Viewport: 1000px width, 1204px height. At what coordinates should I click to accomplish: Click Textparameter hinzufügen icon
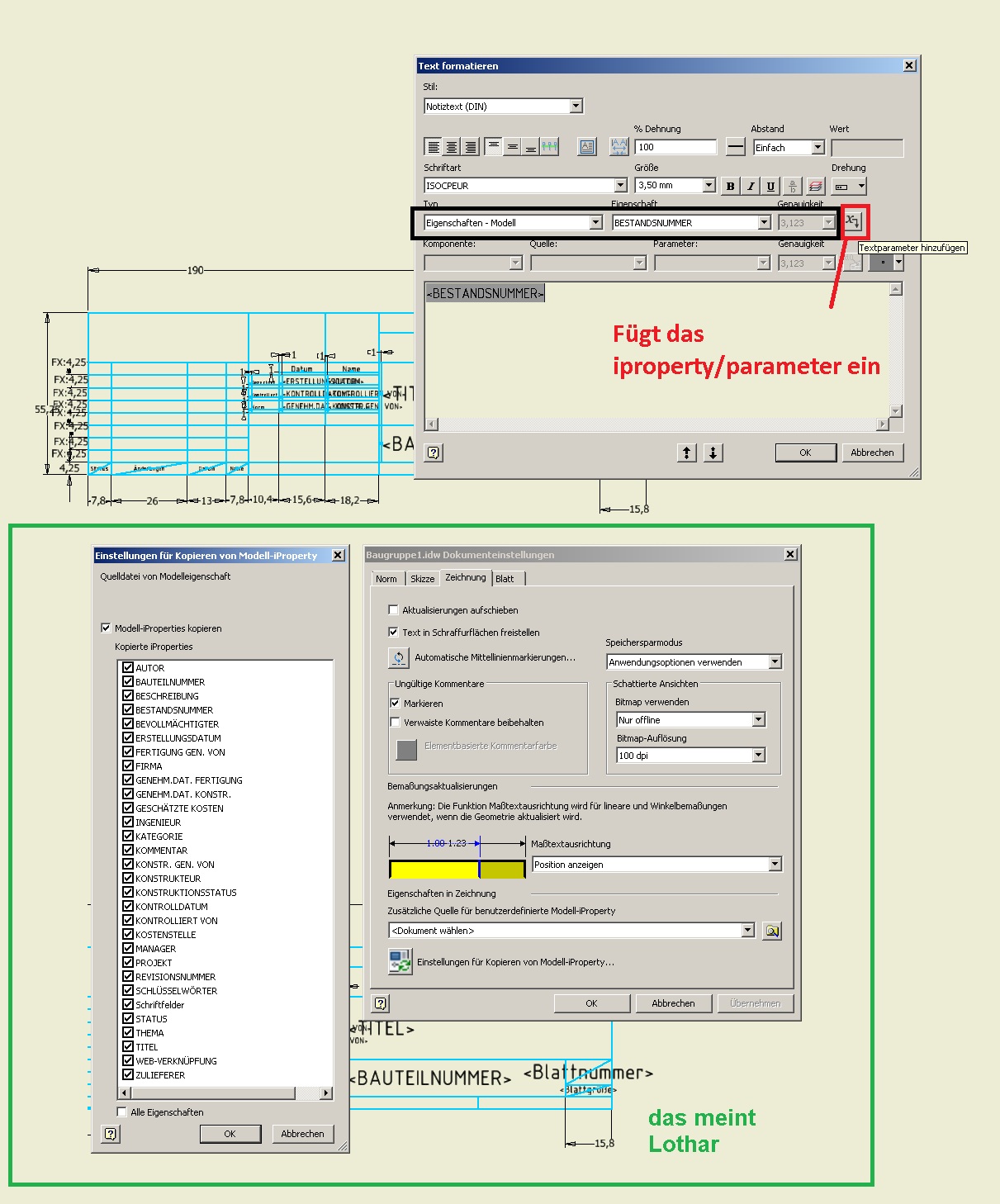pos(853,222)
